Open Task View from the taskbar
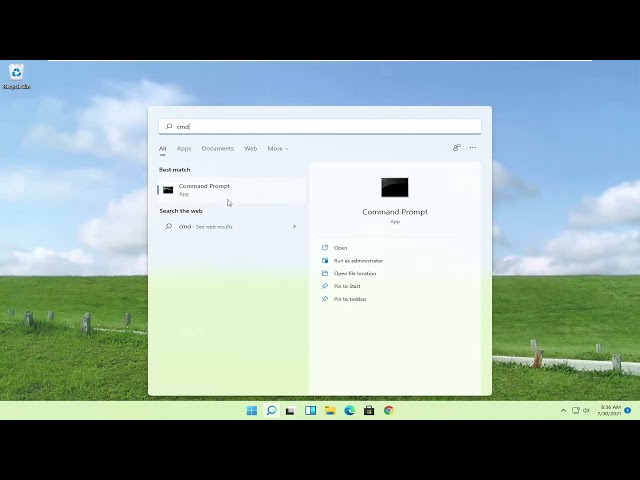This screenshot has width=640, height=480. tap(290, 411)
